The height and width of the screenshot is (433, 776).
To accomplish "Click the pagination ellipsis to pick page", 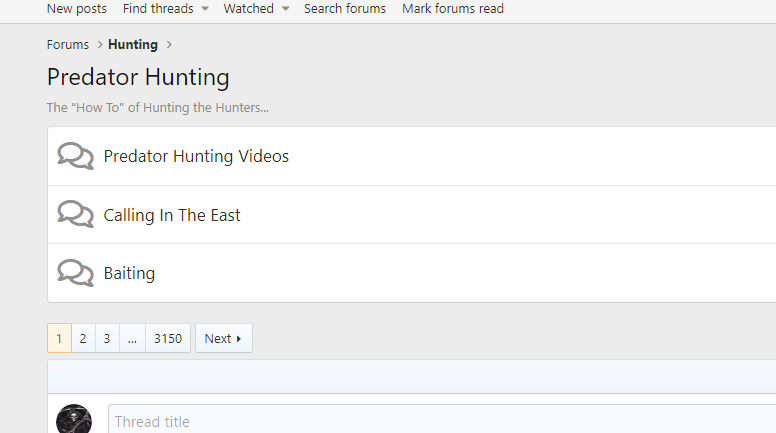I will tap(132, 339).
